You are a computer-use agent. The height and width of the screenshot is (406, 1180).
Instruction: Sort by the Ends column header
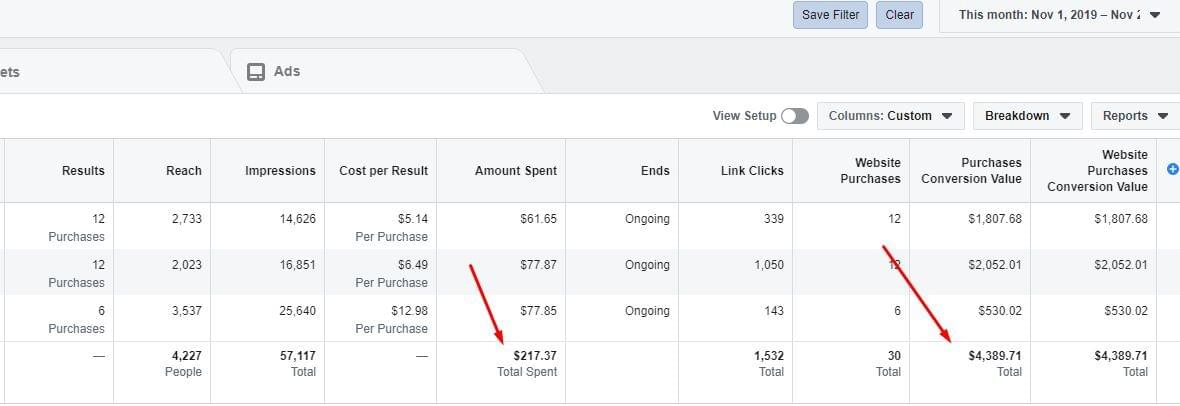(655, 171)
